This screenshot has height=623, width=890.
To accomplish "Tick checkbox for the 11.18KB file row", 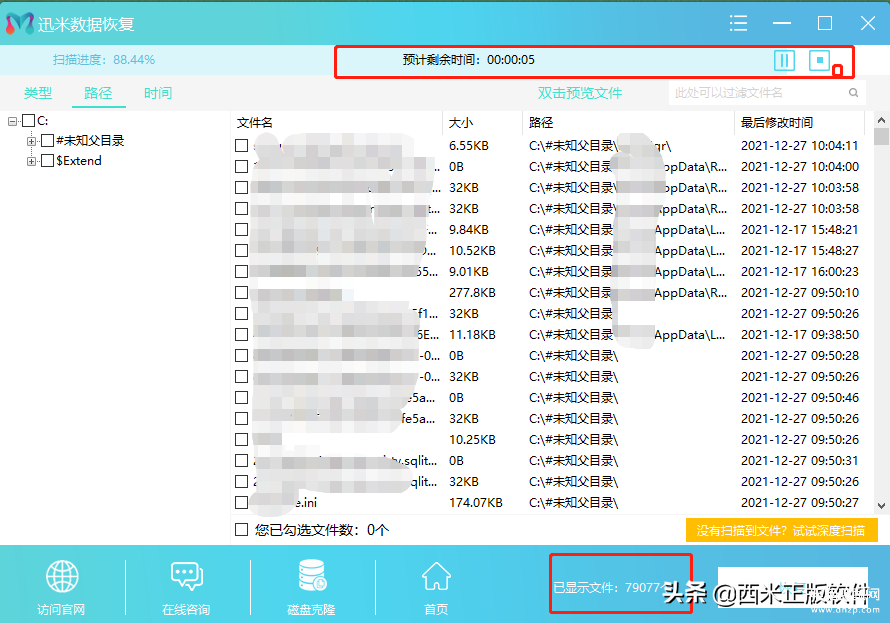I will tap(241, 335).
